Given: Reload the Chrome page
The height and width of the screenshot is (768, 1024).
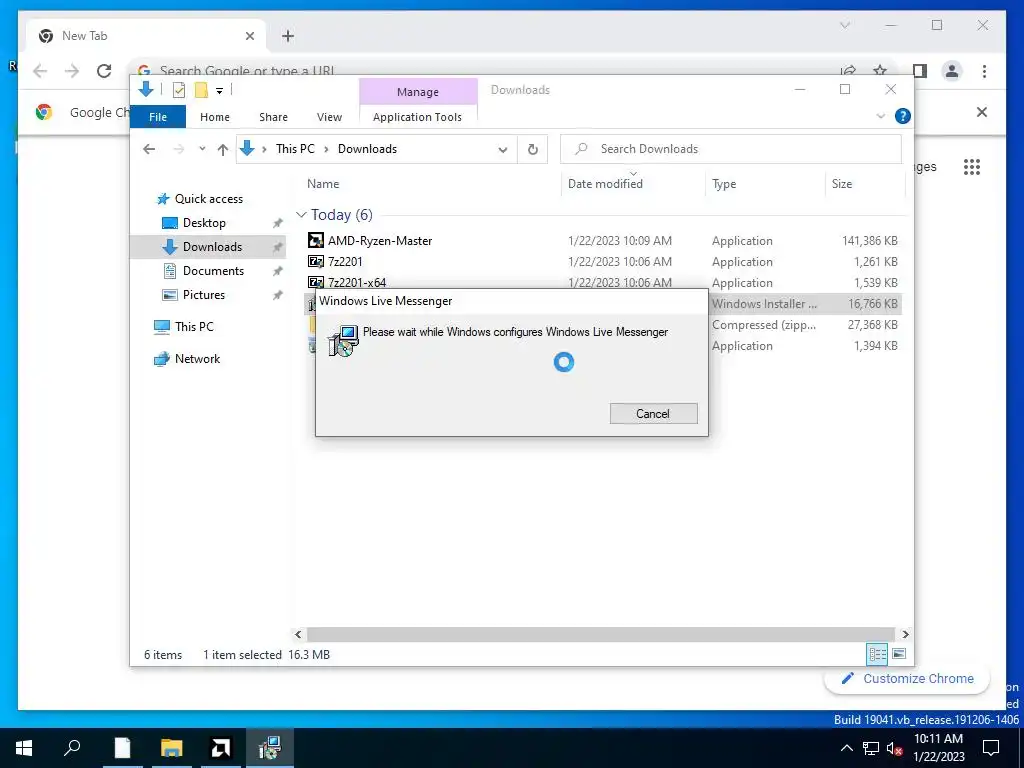Looking at the screenshot, I should [x=104, y=71].
